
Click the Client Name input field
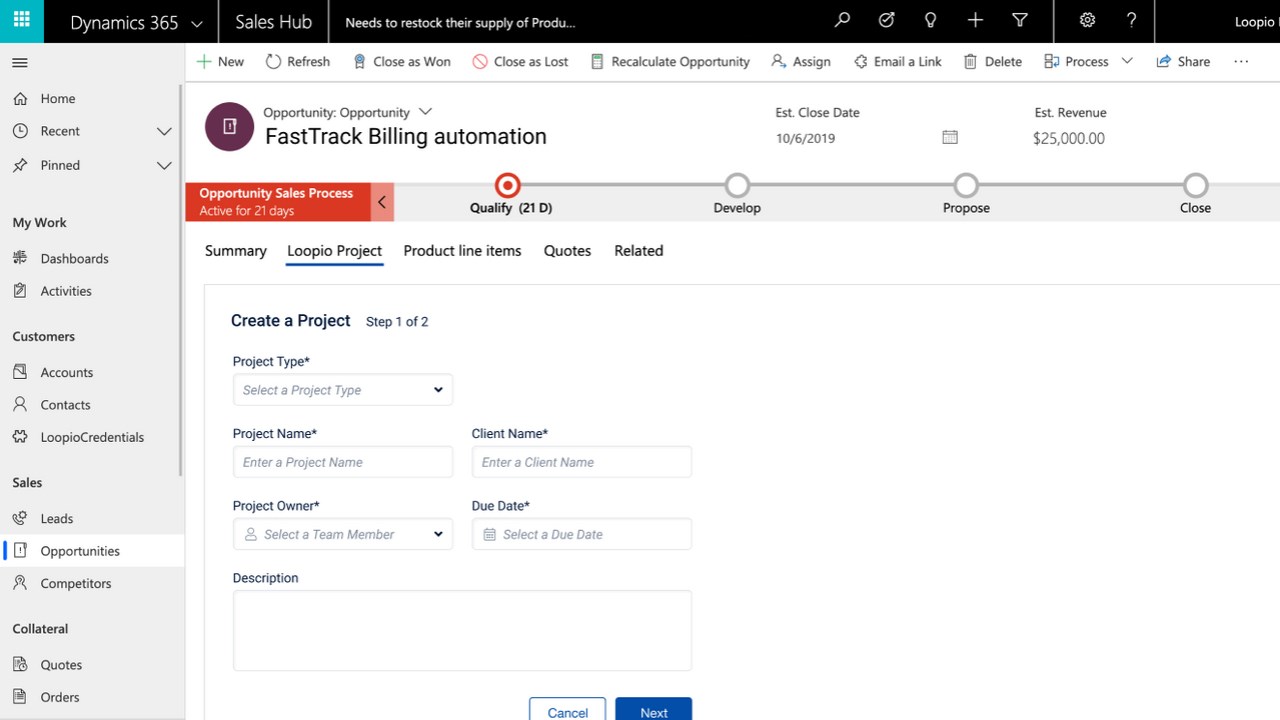[581, 462]
